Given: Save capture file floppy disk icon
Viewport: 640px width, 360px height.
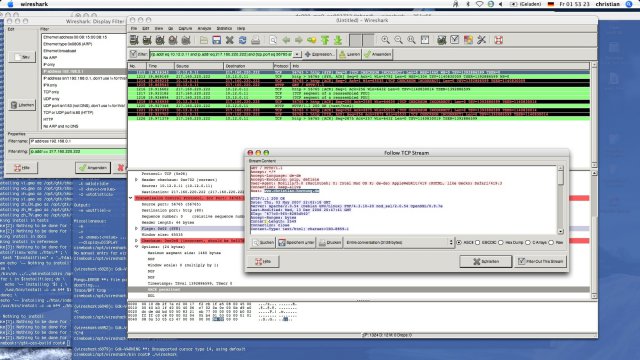Looking at the screenshot, I should 216,40.
